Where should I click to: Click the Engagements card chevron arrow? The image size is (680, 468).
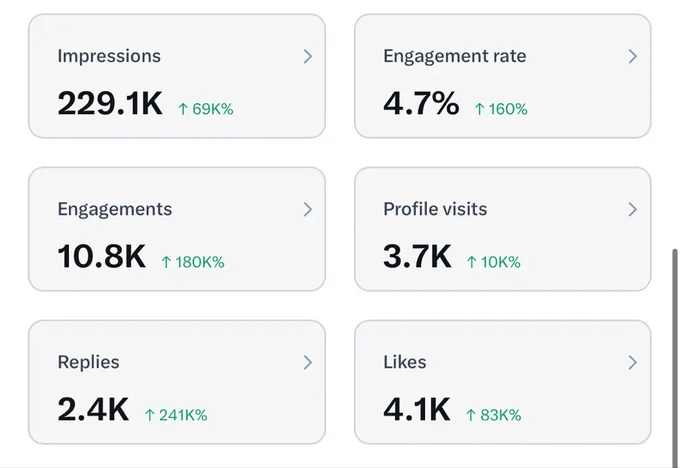tap(307, 209)
